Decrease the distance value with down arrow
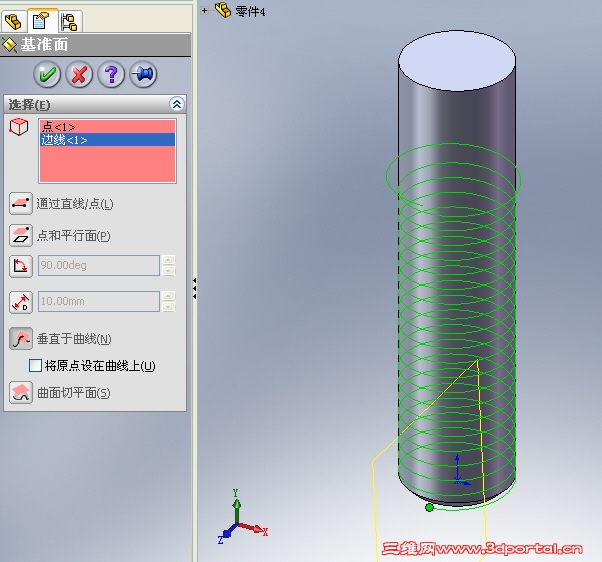The width and height of the screenshot is (602, 562). click(169, 307)
